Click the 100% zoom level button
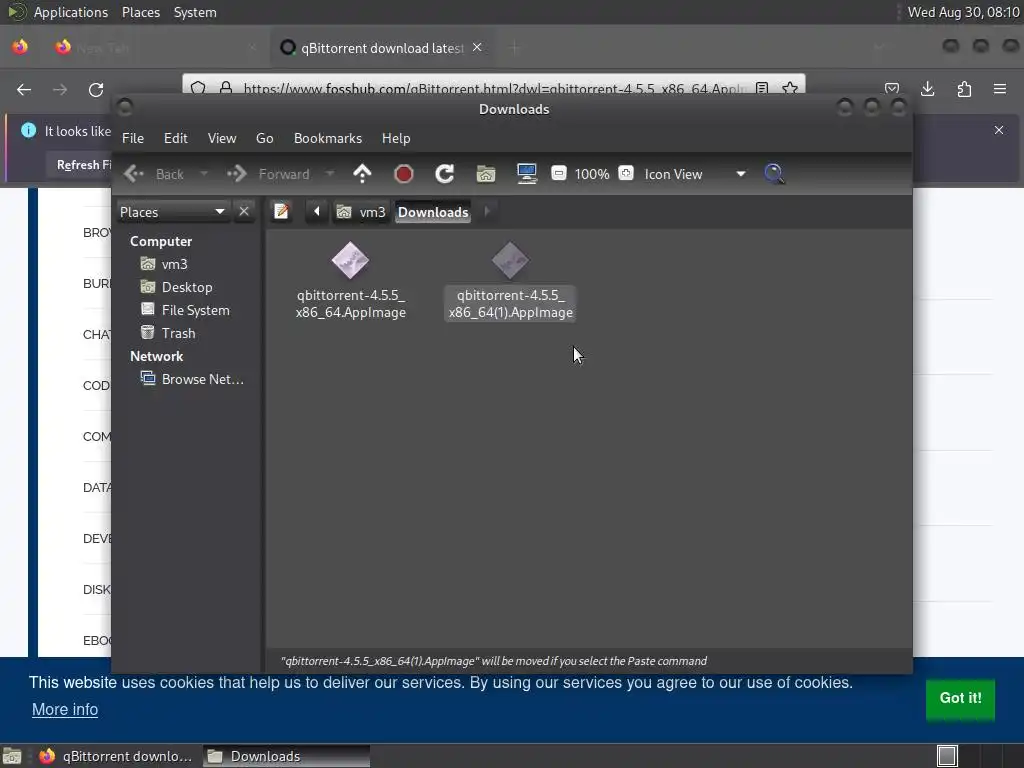The image size is (1024, 768). 592,174
